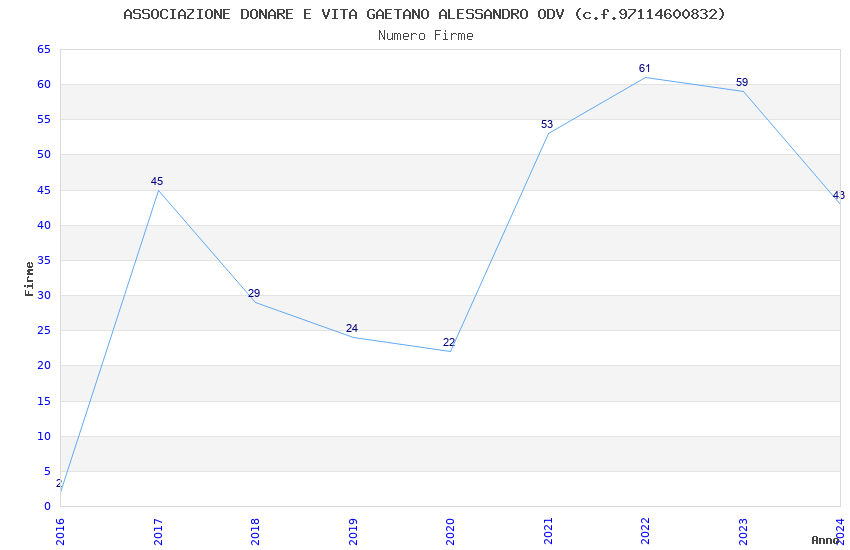Click the x-axis year 2019
Image resolution: width=850 pixels, height=550 pixels.
353,532
